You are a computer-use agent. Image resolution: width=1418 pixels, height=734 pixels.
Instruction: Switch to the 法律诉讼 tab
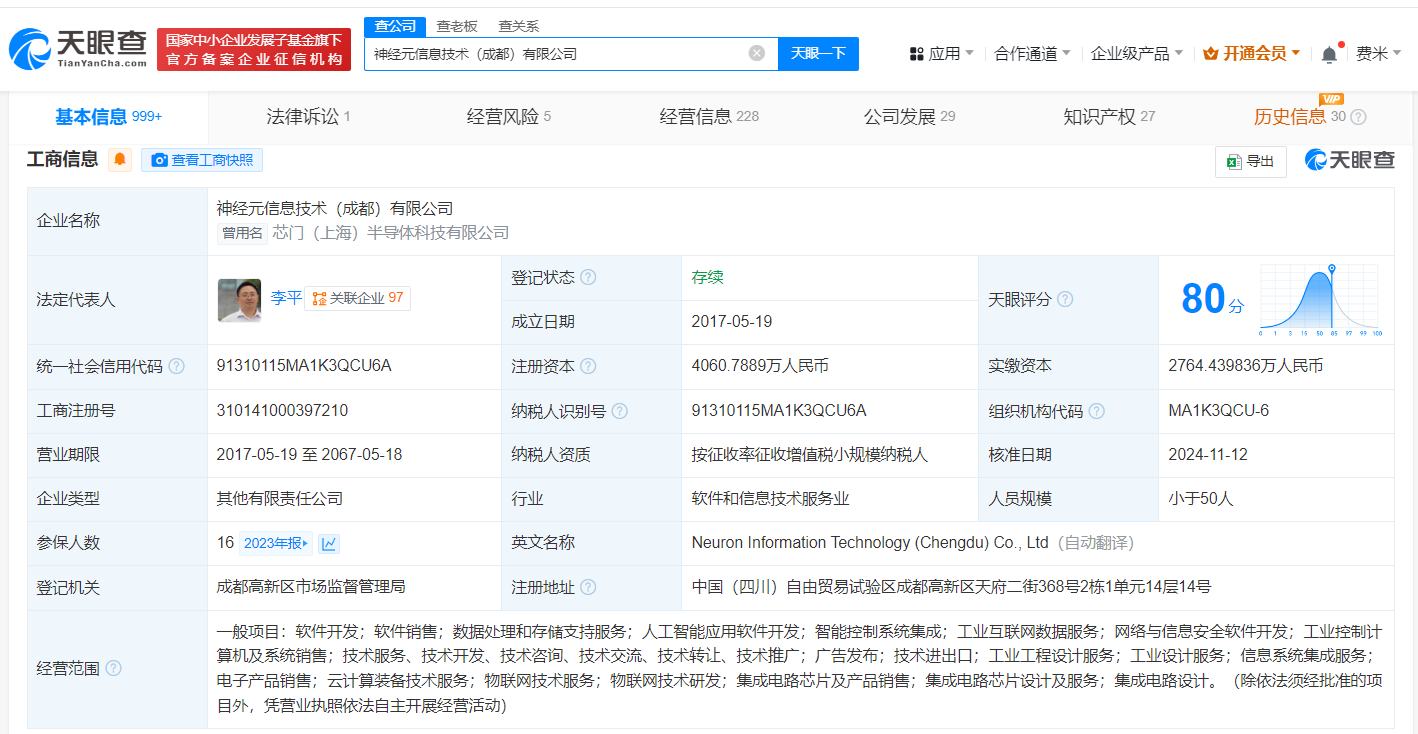[x=308, y=117]
